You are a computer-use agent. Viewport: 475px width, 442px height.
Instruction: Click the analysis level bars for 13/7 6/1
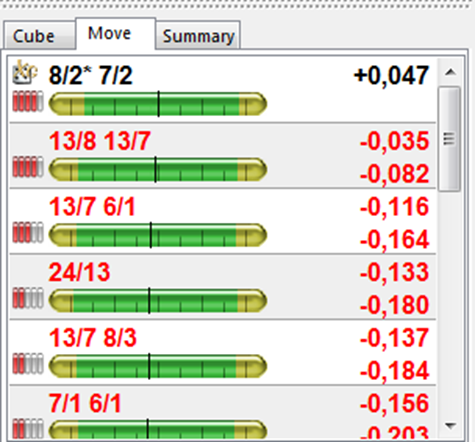[28, 232]
